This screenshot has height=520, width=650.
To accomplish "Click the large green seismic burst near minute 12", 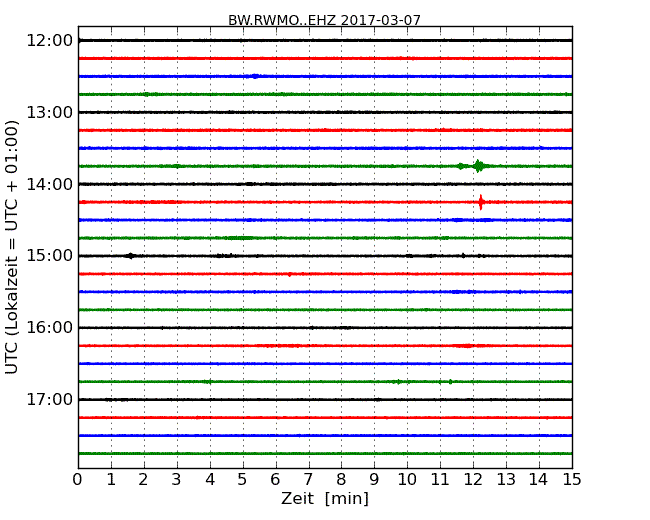I will 478,166.
